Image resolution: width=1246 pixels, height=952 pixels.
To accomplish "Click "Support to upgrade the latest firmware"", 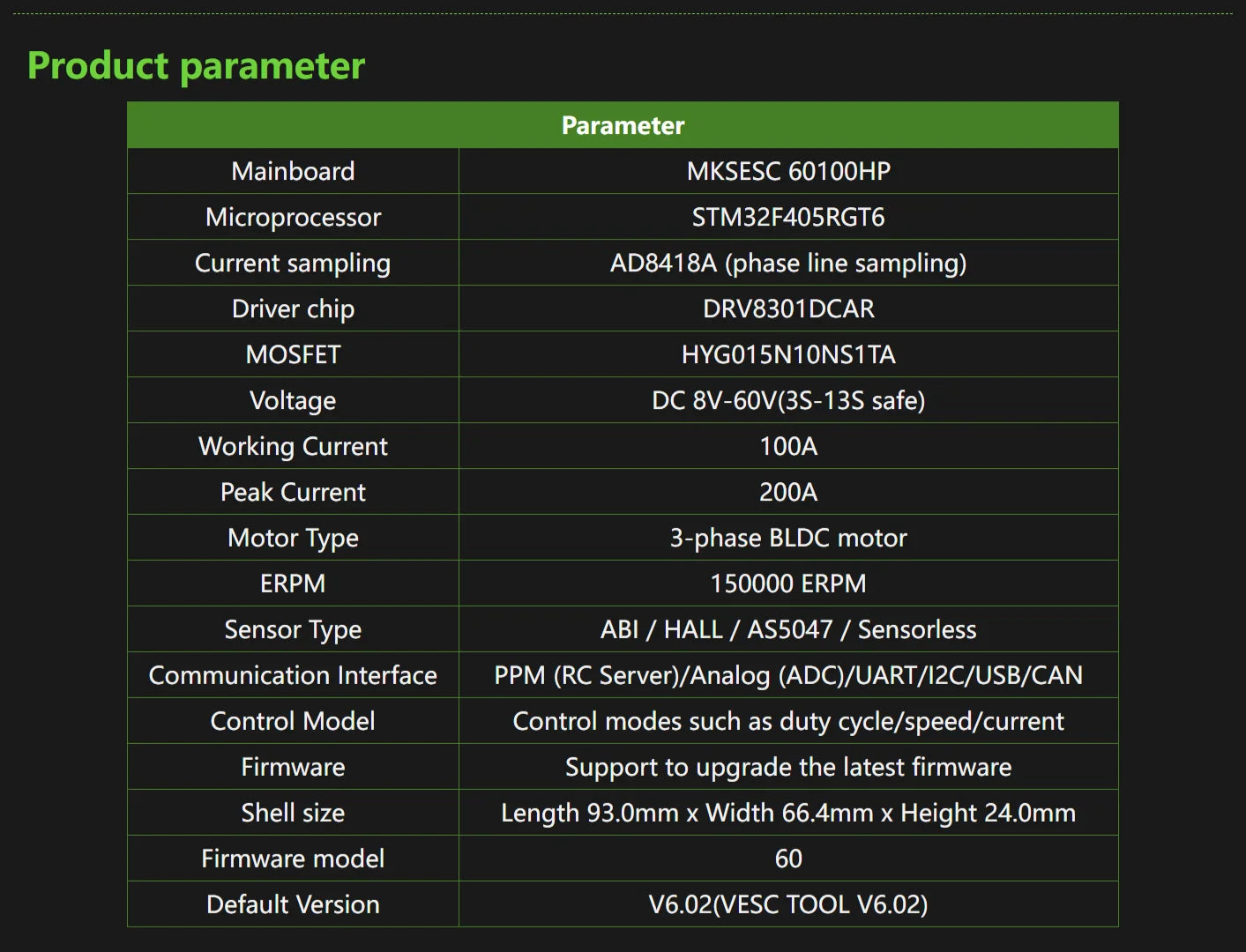I will tap(788, 767).
